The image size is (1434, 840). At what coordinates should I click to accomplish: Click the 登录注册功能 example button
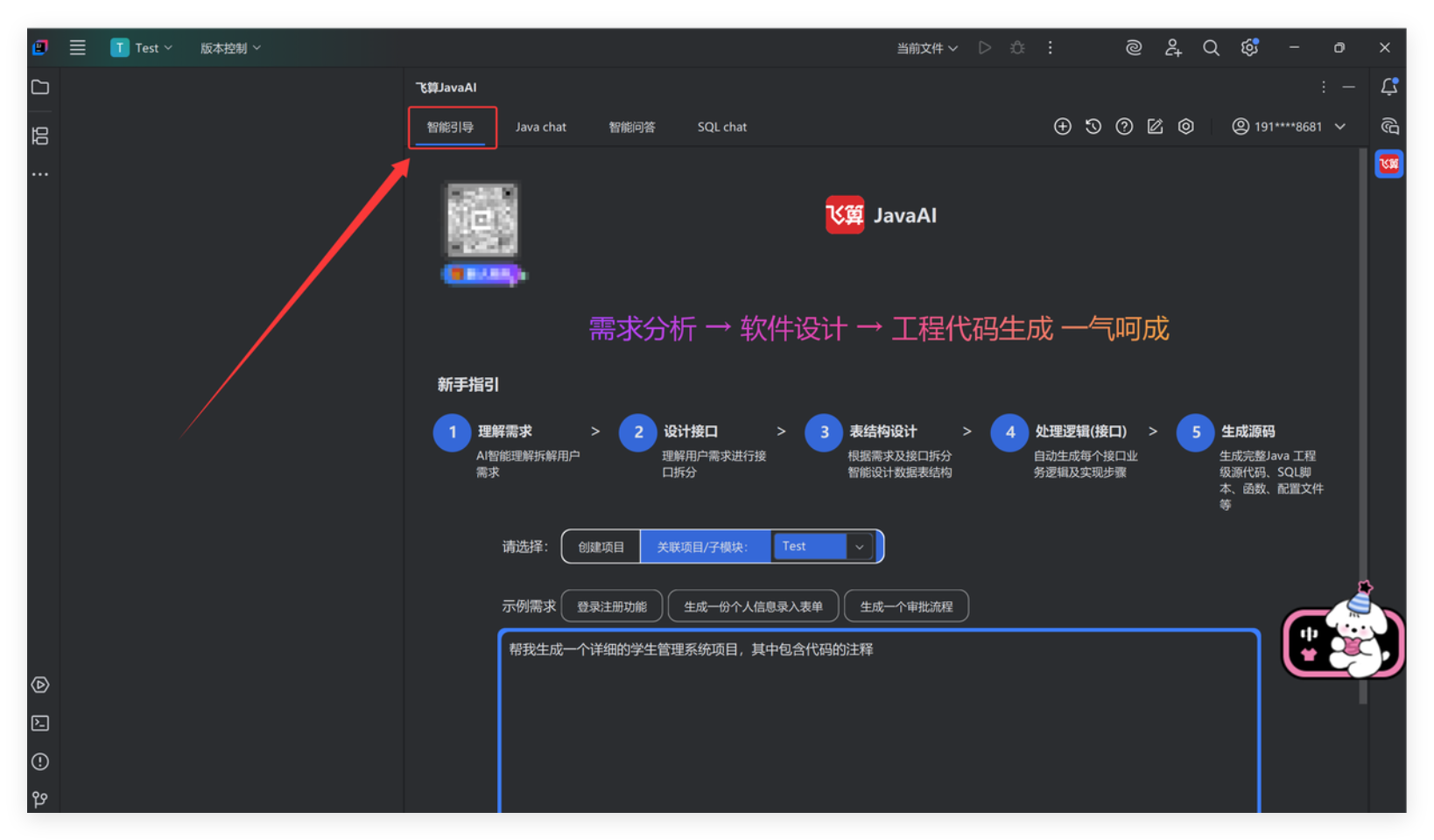611,606
